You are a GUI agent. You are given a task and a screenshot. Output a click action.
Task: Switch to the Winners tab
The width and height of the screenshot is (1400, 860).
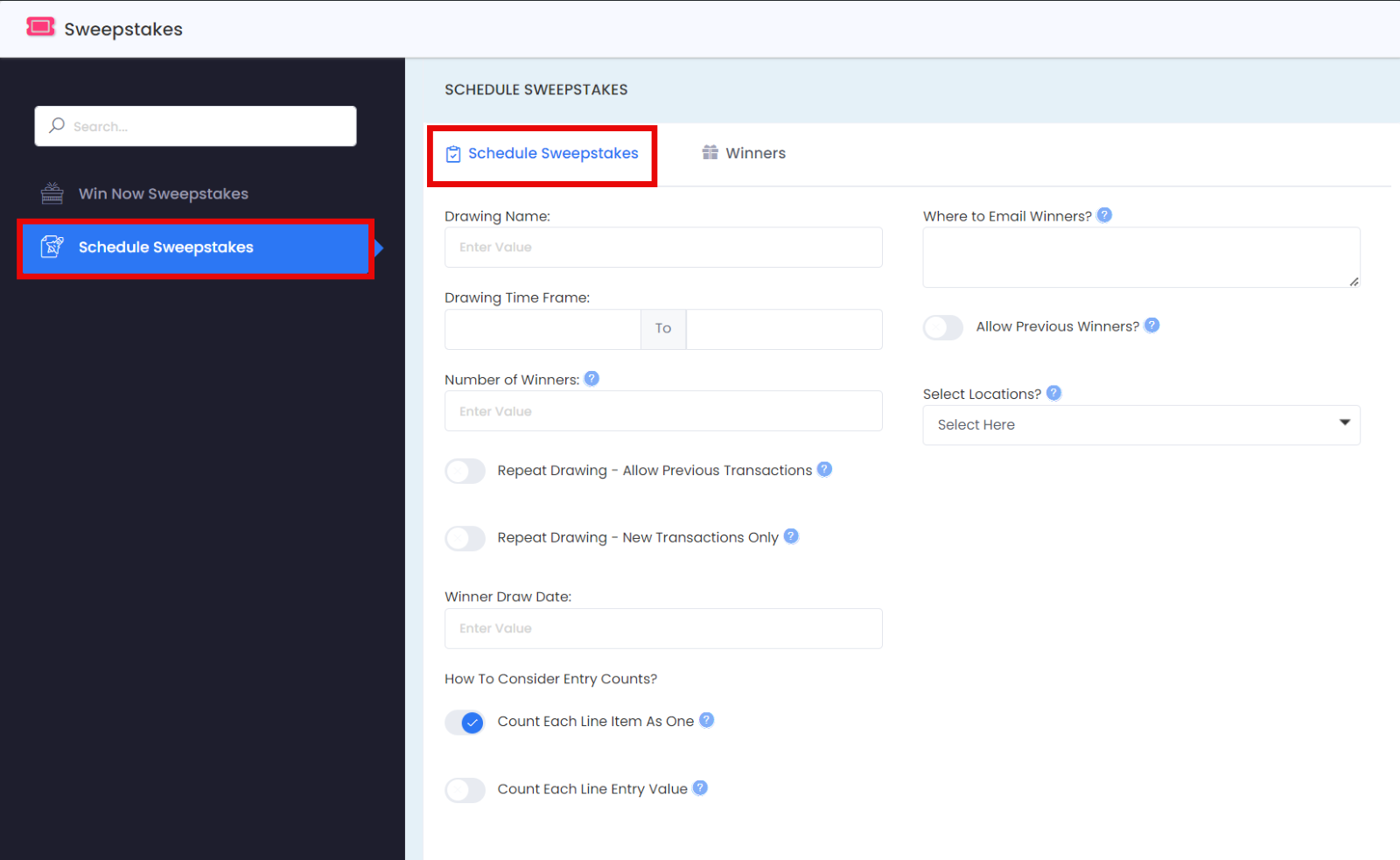point(744,153)
